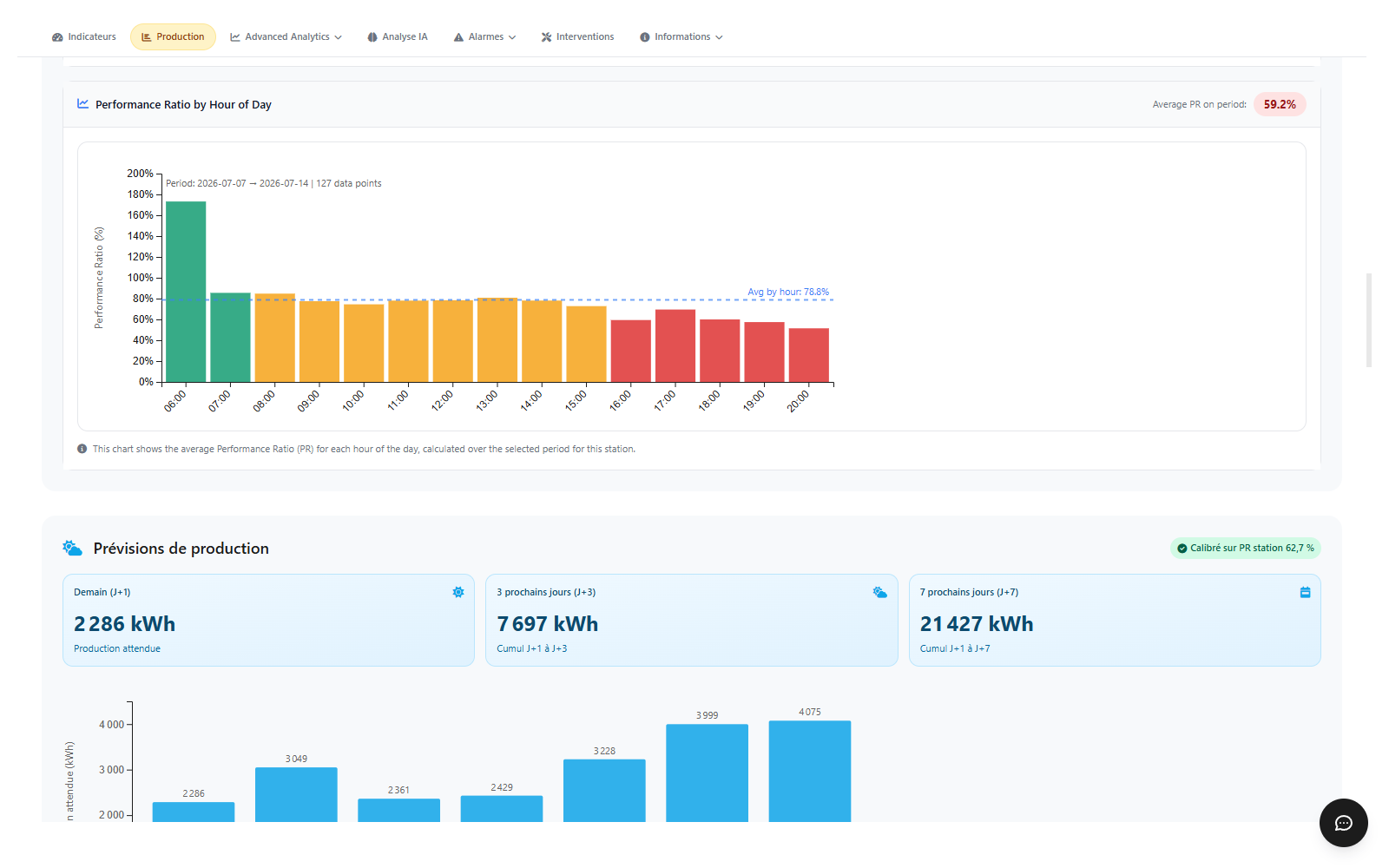Expand the Alarmes dropdown chevron

click(512, 37)
